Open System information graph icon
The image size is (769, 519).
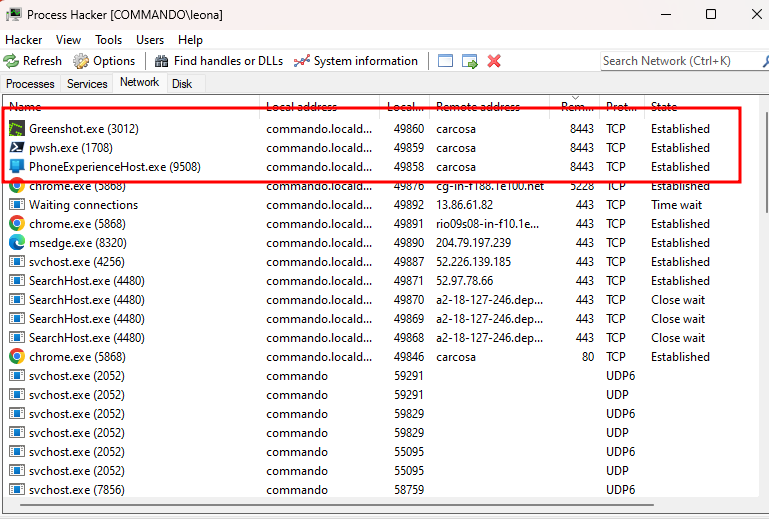pyautogui.click(x=302, y=61)
